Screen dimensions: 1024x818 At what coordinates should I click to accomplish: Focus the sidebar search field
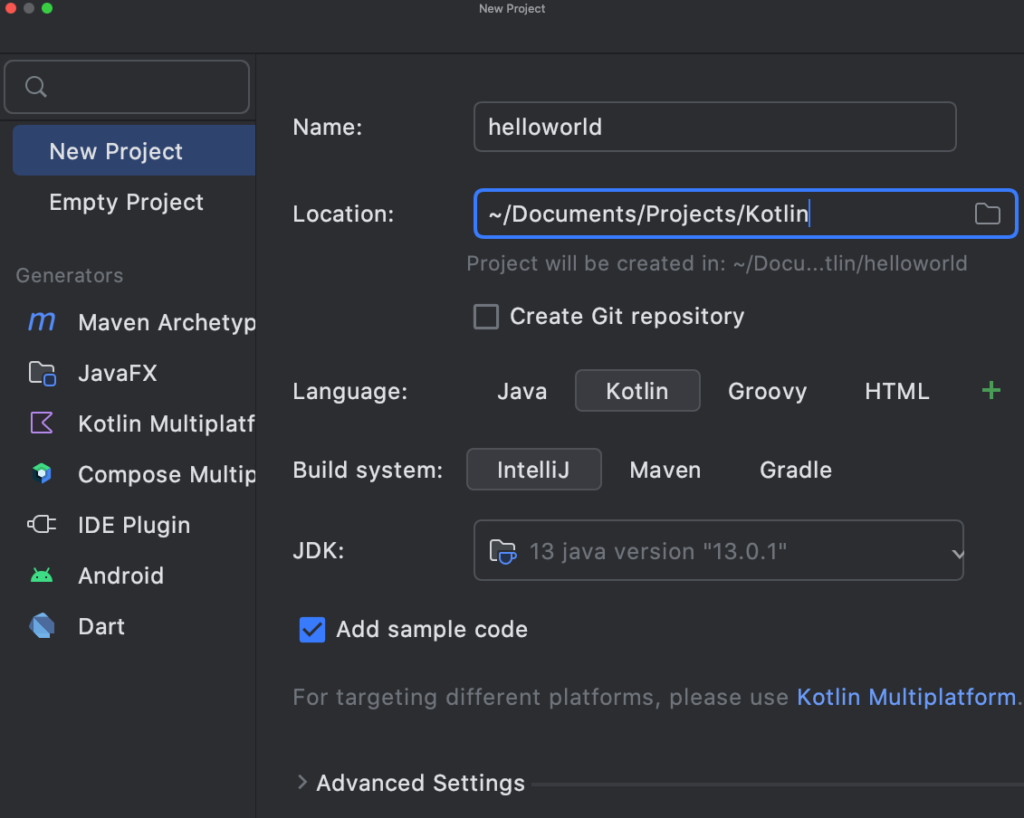click(x=127, y=87)
